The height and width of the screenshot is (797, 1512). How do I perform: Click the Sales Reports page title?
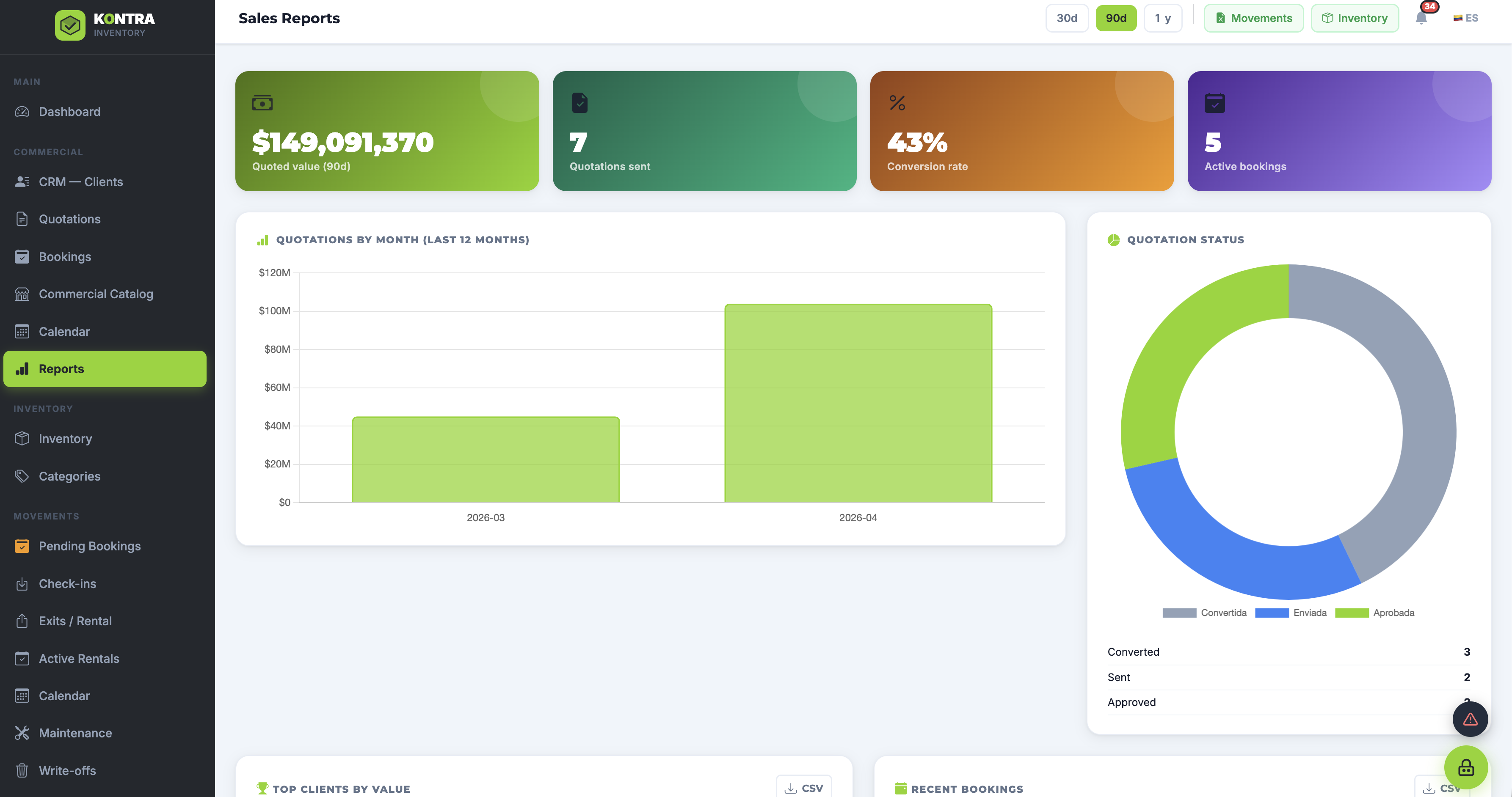coord(289,18)
